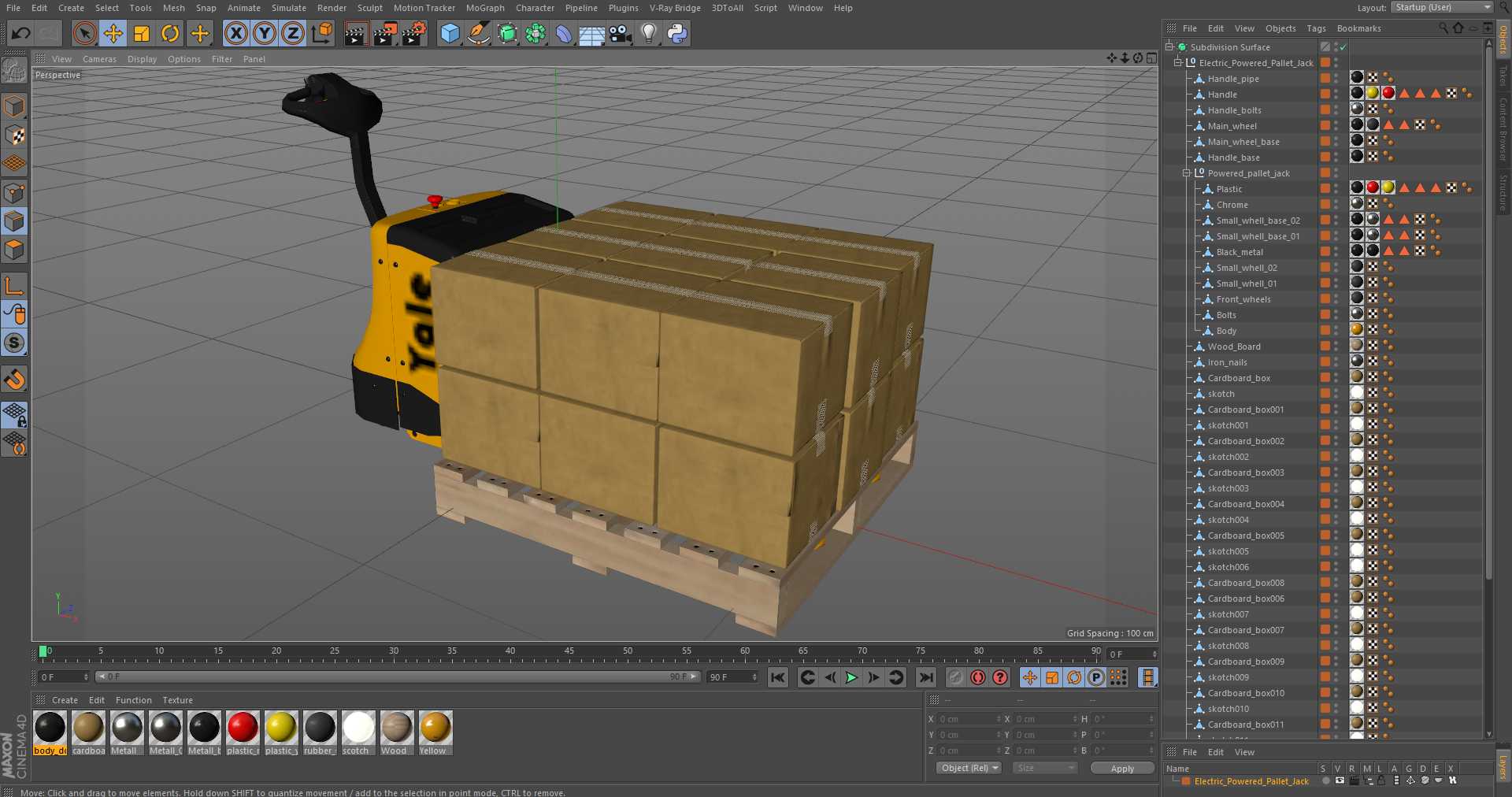1512x797 pixels.
Task: Toggle Y axis lock
Action: point(265,33)
